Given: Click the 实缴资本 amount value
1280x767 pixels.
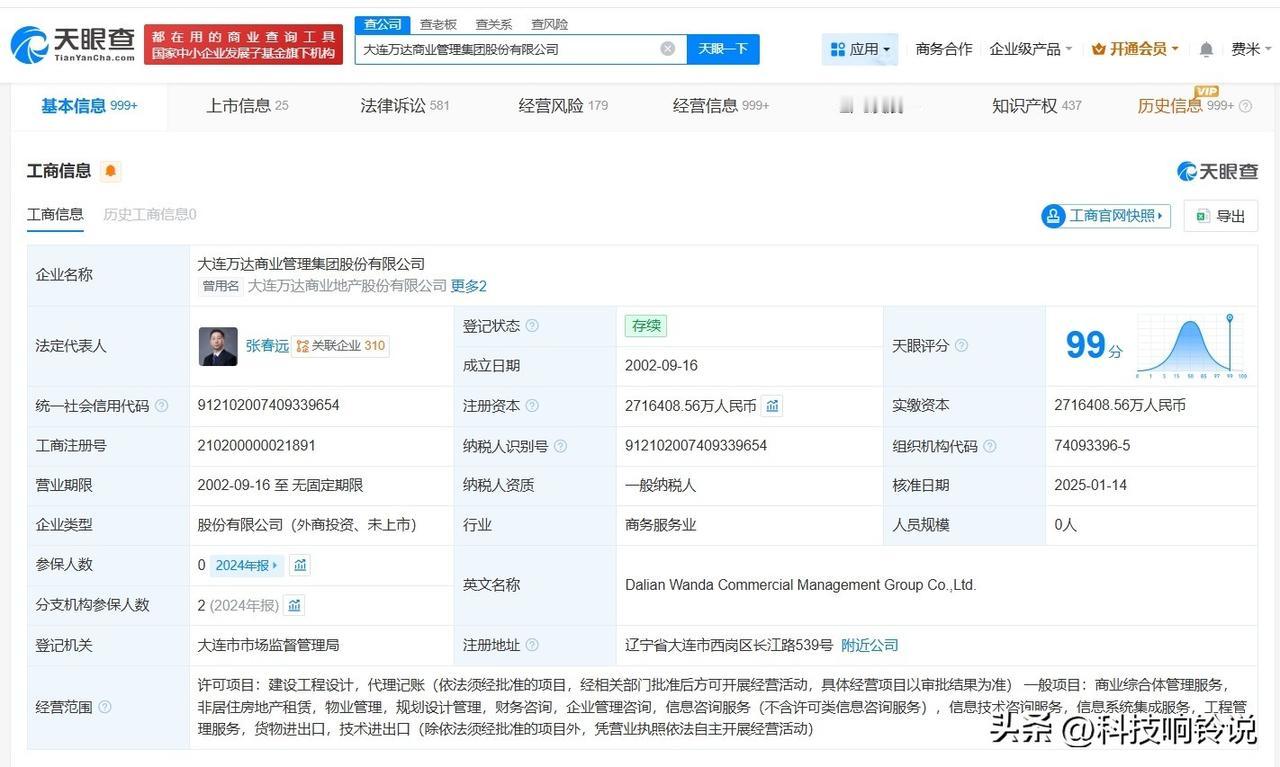Looking at the screenshot, I should pyautogui.click(x=1120, y=406).
